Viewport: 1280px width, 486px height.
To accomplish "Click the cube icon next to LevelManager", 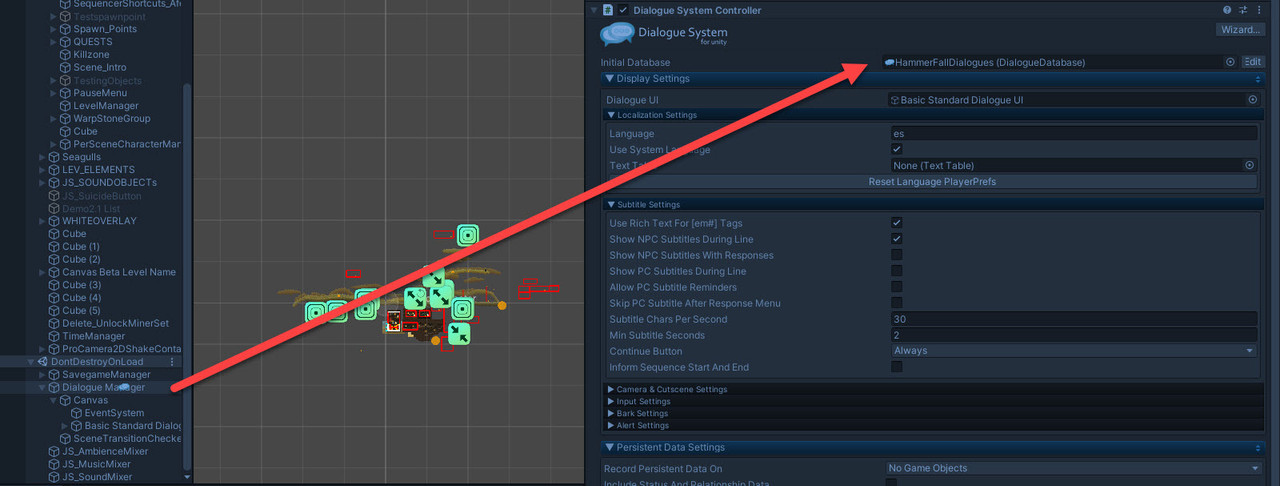I will [x=66, y=106].
